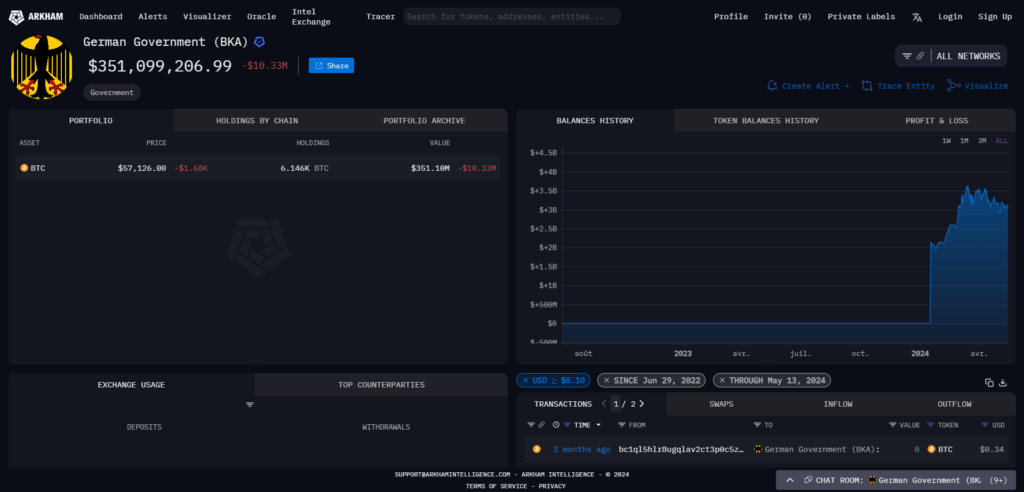Set the chart range to 1M
1024x492 pixels.
click(x=964, y=140)
